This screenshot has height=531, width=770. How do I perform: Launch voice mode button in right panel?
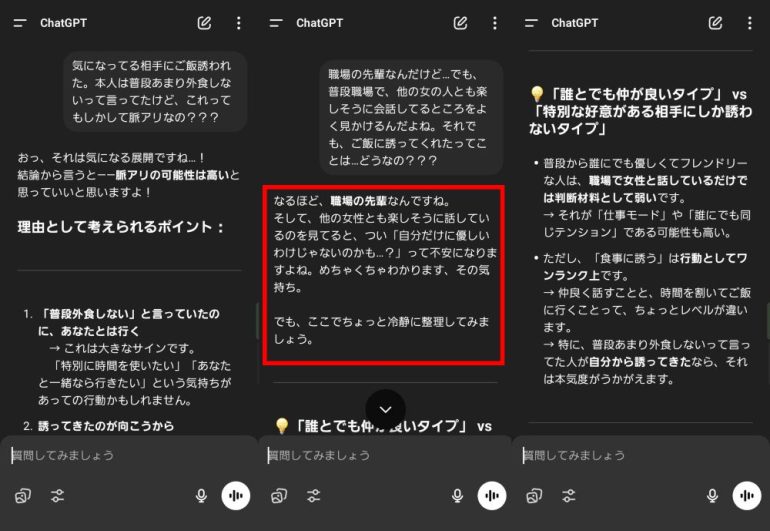(x=746, y=496)
